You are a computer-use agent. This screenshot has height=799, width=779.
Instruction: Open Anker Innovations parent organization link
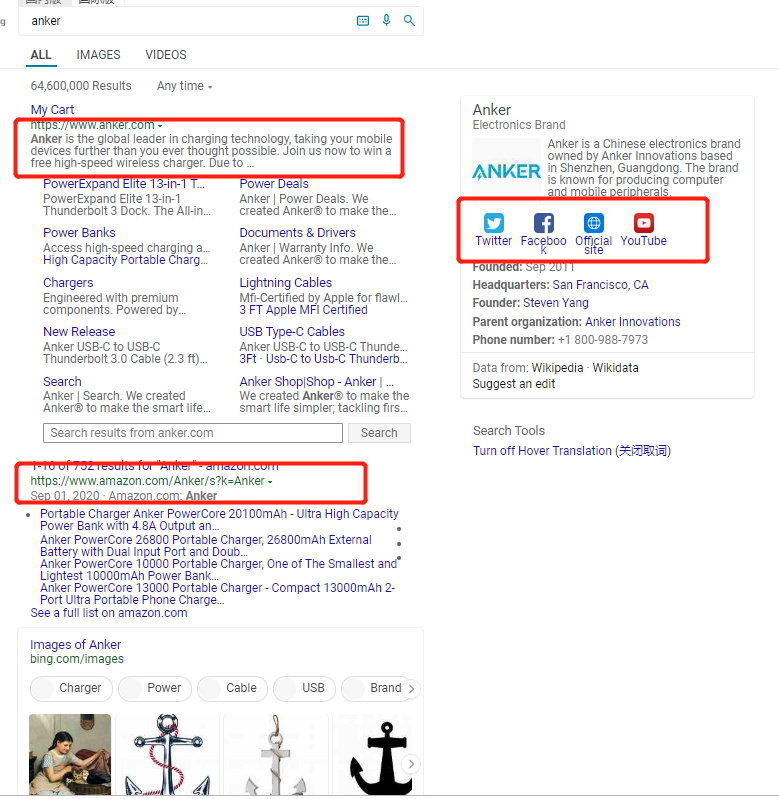(x=633, y=322)
